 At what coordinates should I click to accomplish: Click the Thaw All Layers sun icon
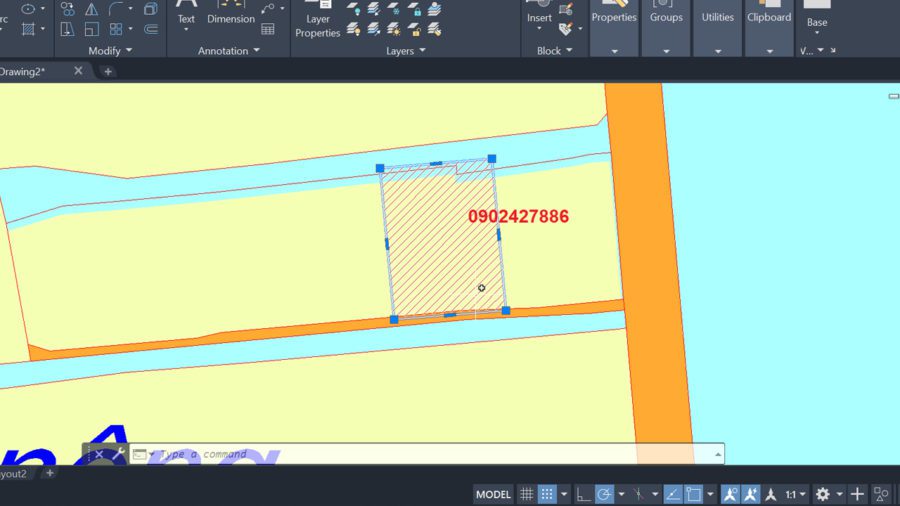click(x=394, y=29)
